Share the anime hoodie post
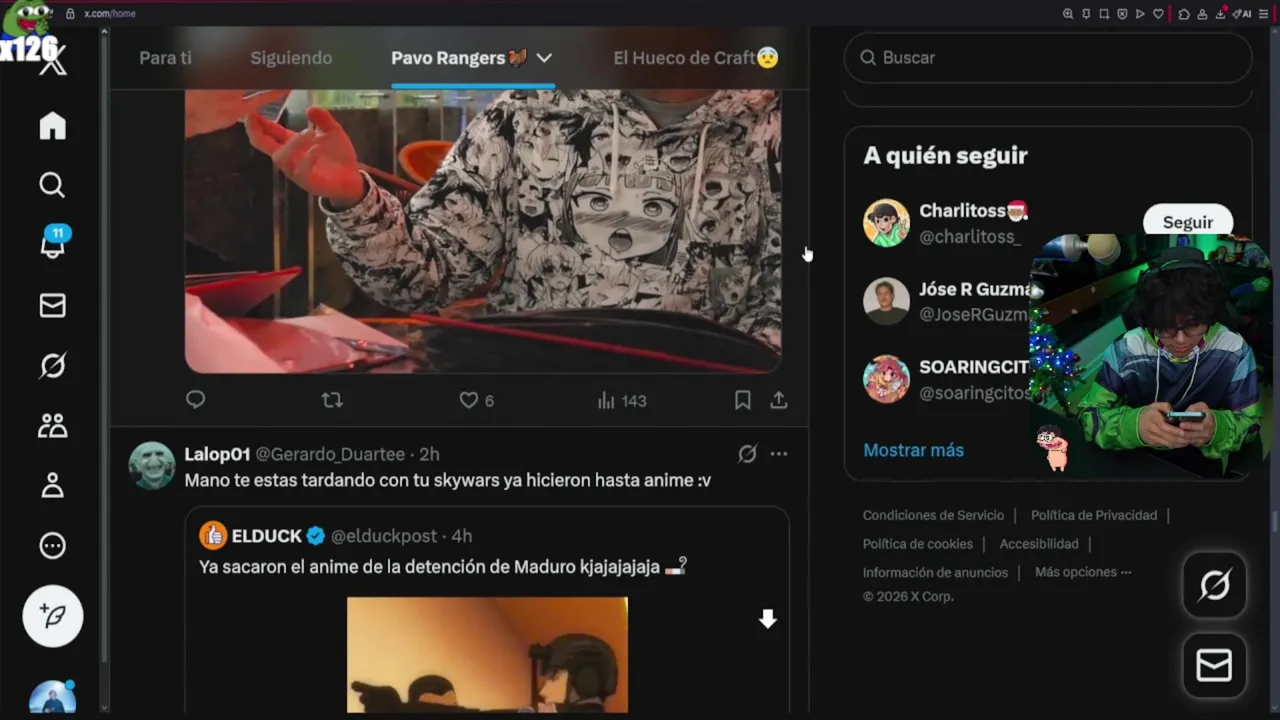 tap(779, 400)
